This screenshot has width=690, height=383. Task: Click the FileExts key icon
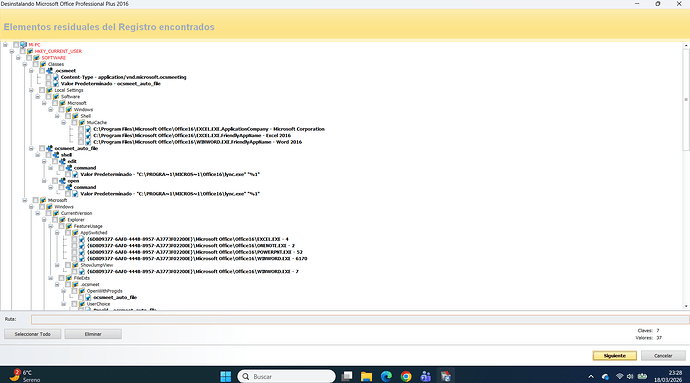[69, 278]
